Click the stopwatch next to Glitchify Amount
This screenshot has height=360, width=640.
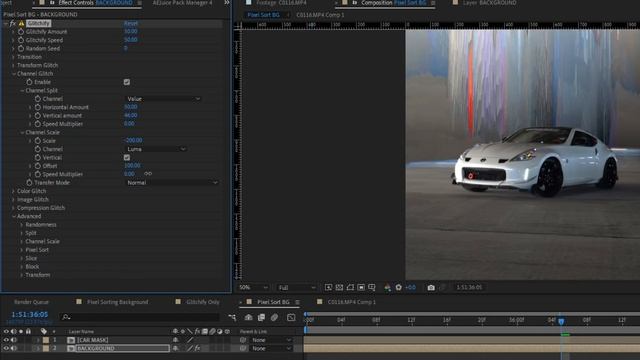(21, 31)
